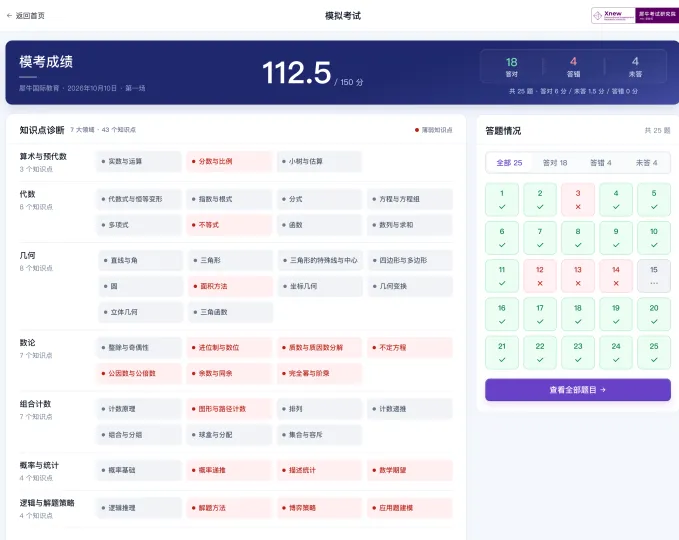The image size is (679, 540).
Task: Click the 计数原理 knowledge point
Action: tap(139, 409)
